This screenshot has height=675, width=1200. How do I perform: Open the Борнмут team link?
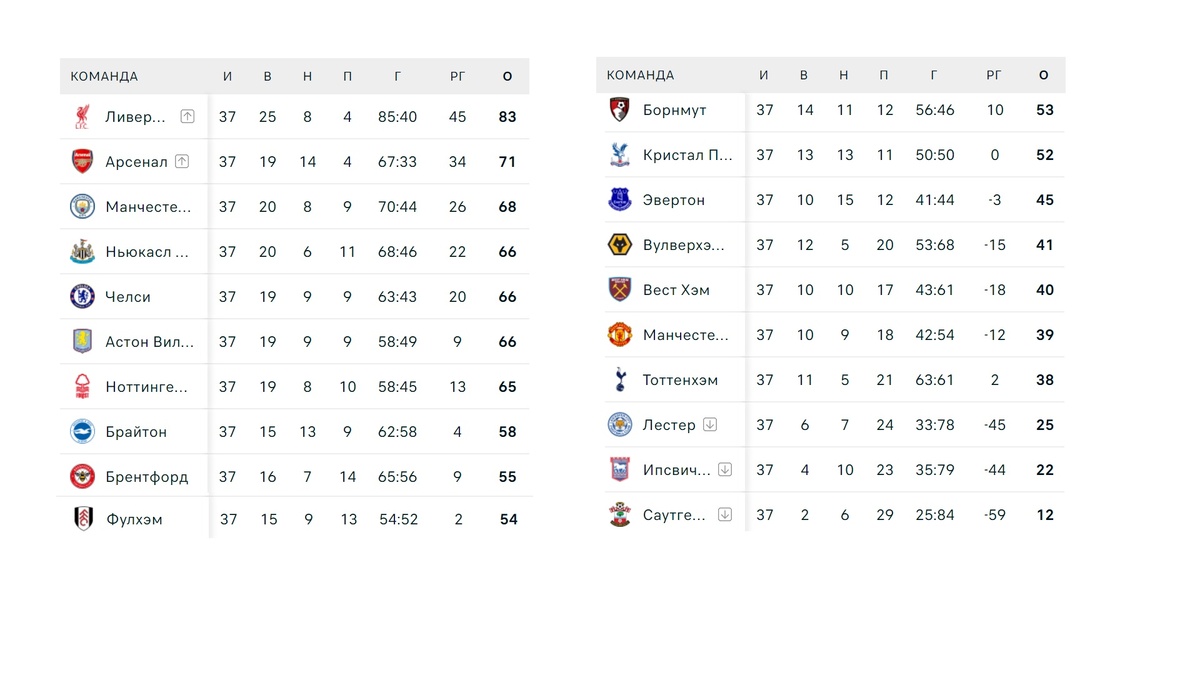(675, 110)
